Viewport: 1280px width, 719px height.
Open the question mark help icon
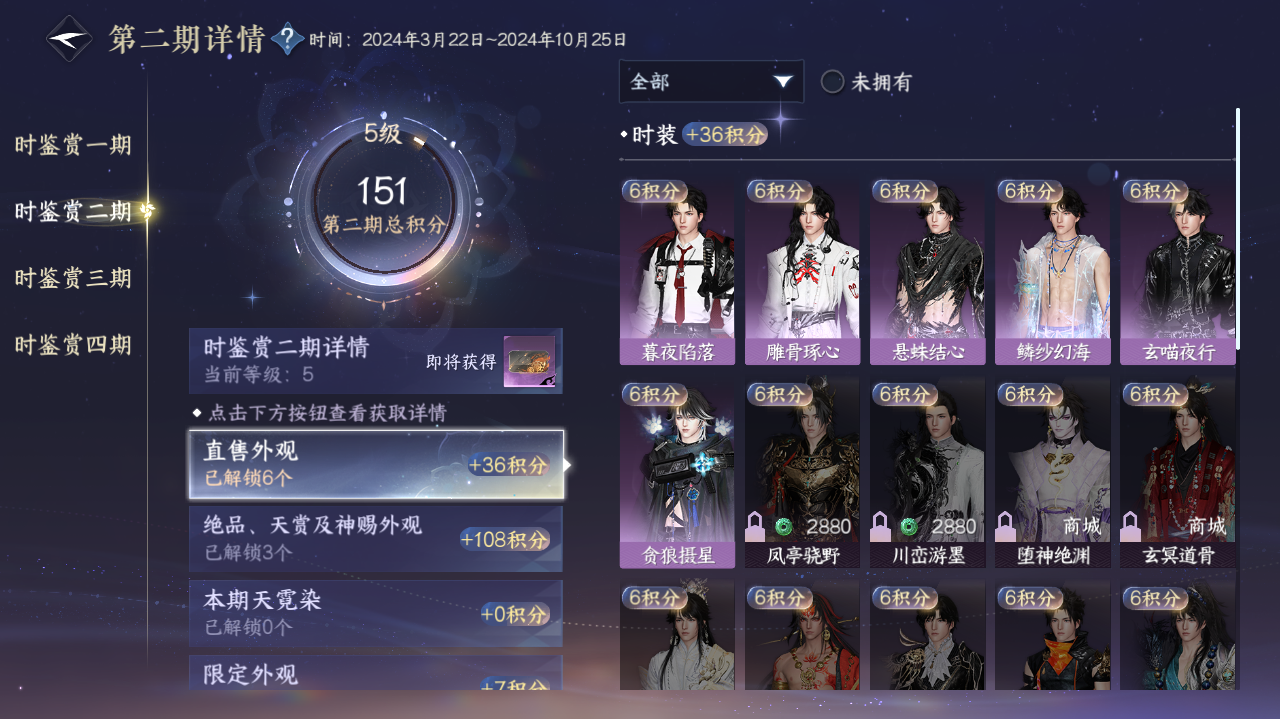coord(288,39)
